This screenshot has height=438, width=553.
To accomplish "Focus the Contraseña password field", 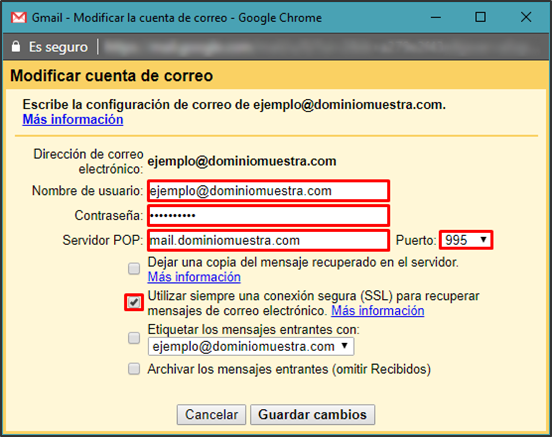I will coord(268,215).
